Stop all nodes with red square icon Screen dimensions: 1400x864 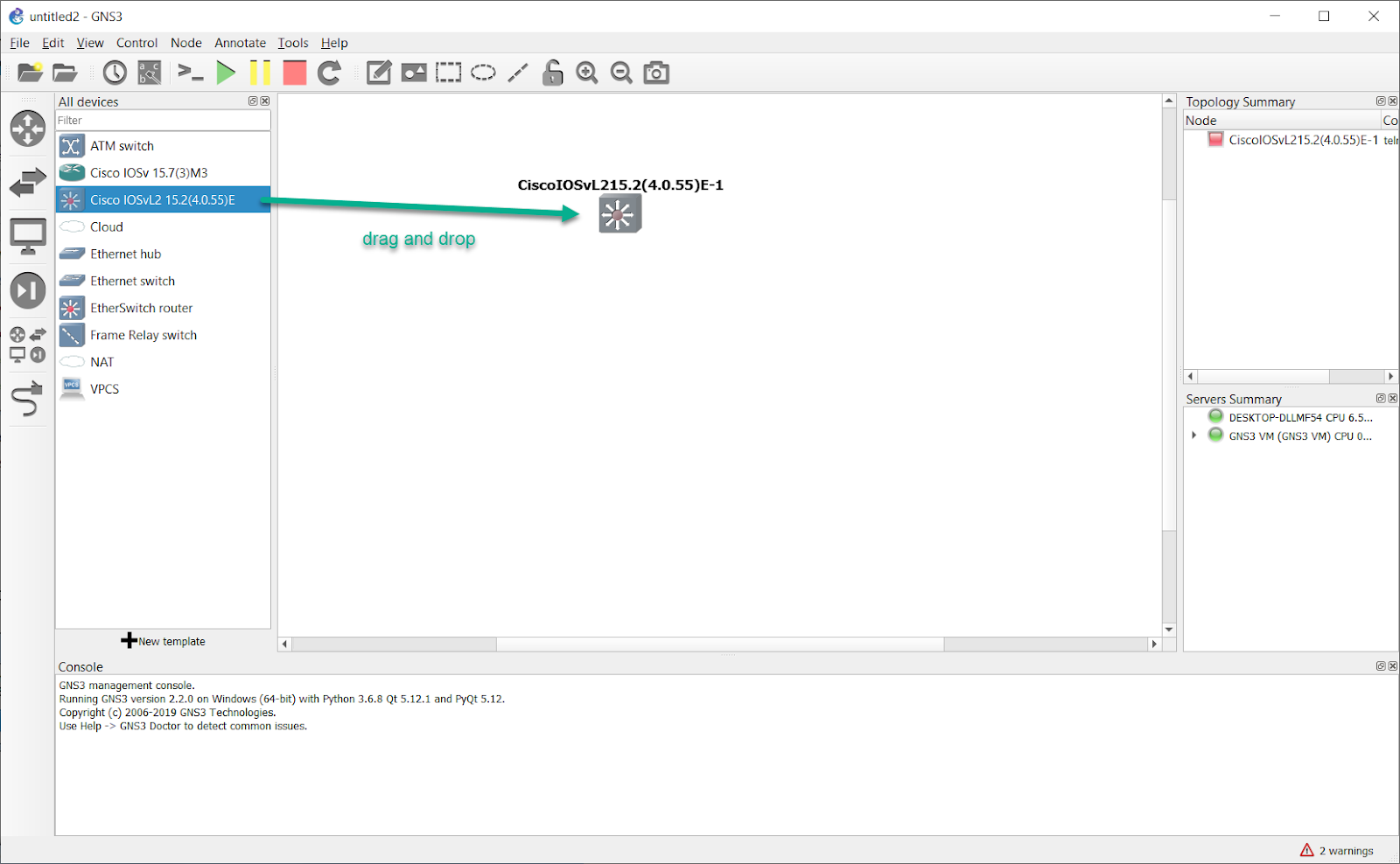(x=295, y=73)
